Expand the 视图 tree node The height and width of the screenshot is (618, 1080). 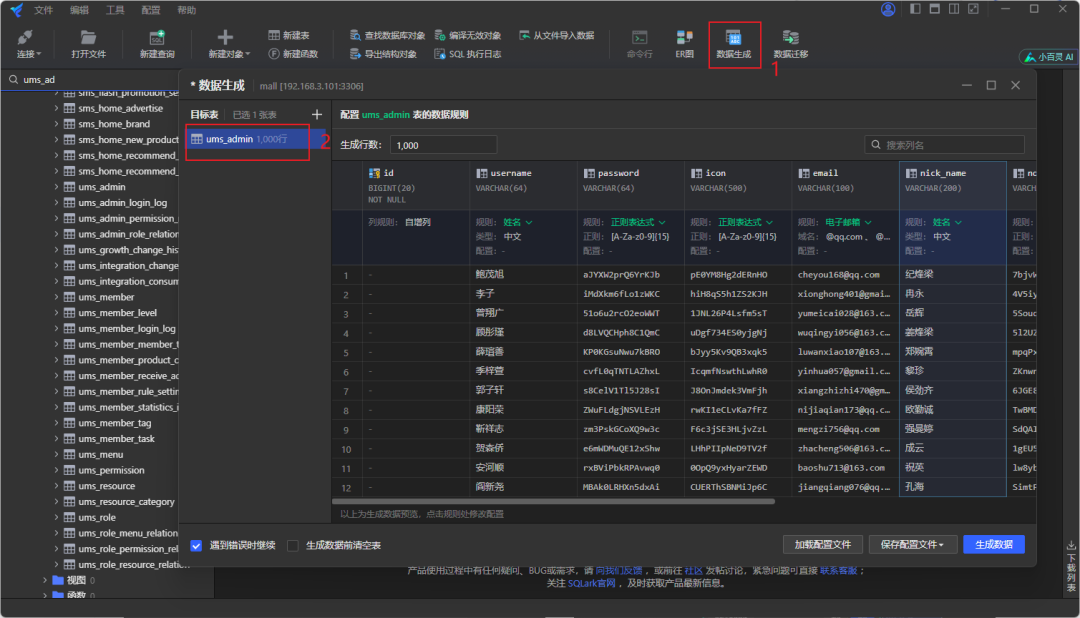[x=44, y=580]
